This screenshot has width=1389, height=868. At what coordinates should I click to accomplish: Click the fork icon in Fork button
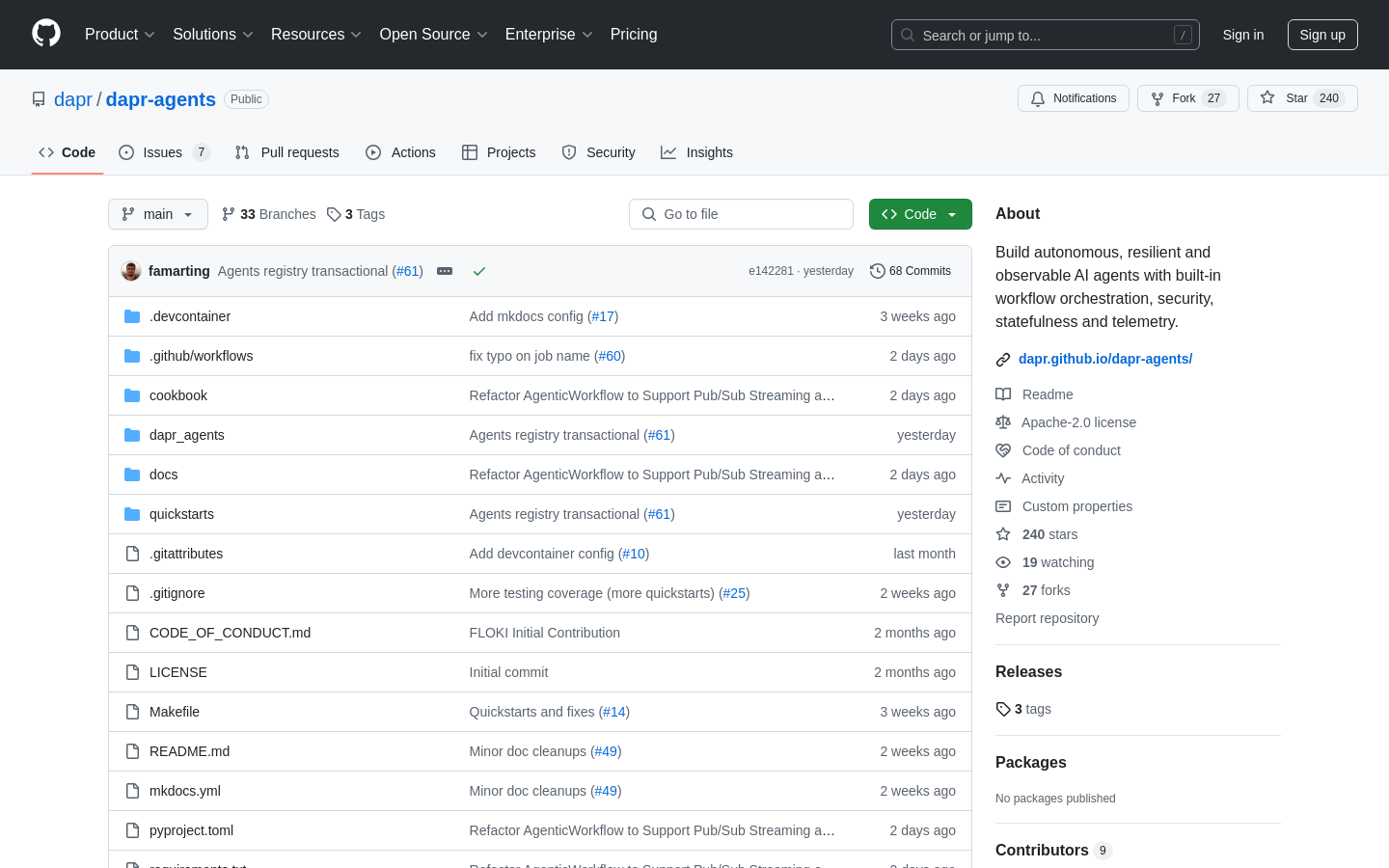tap(1157, 98)
